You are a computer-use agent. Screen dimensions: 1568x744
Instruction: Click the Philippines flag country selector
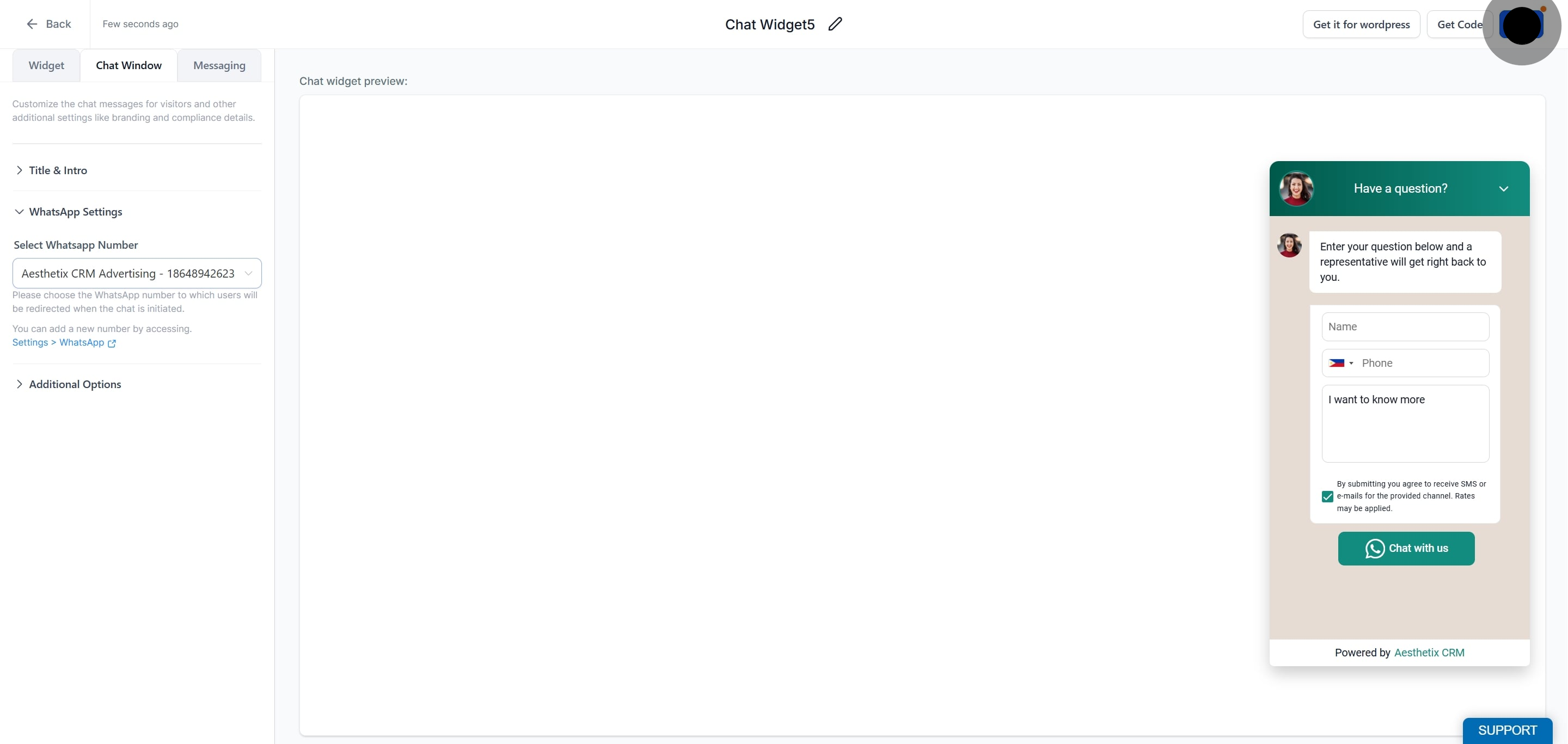click(x=1341, y=363)
